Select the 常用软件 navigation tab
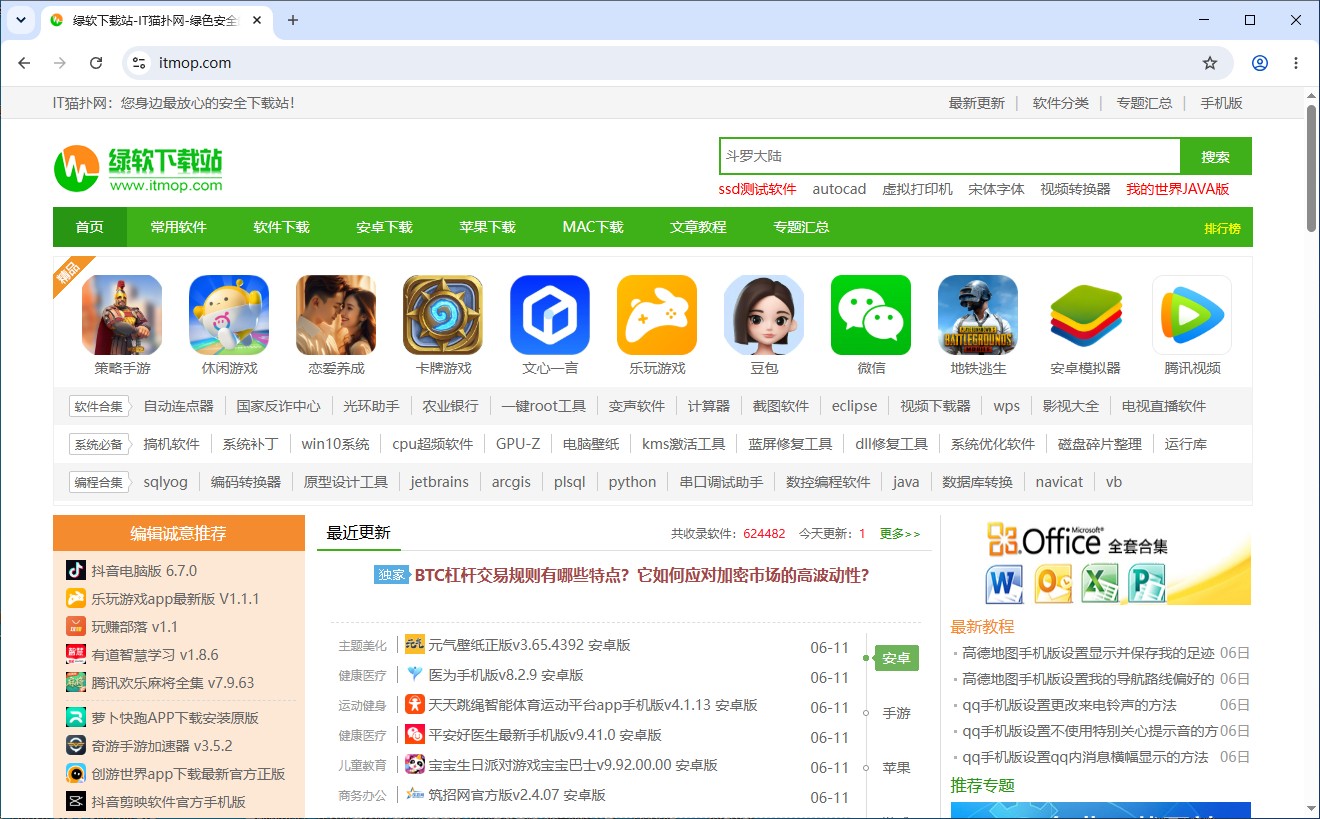 (x=179, y=227)
